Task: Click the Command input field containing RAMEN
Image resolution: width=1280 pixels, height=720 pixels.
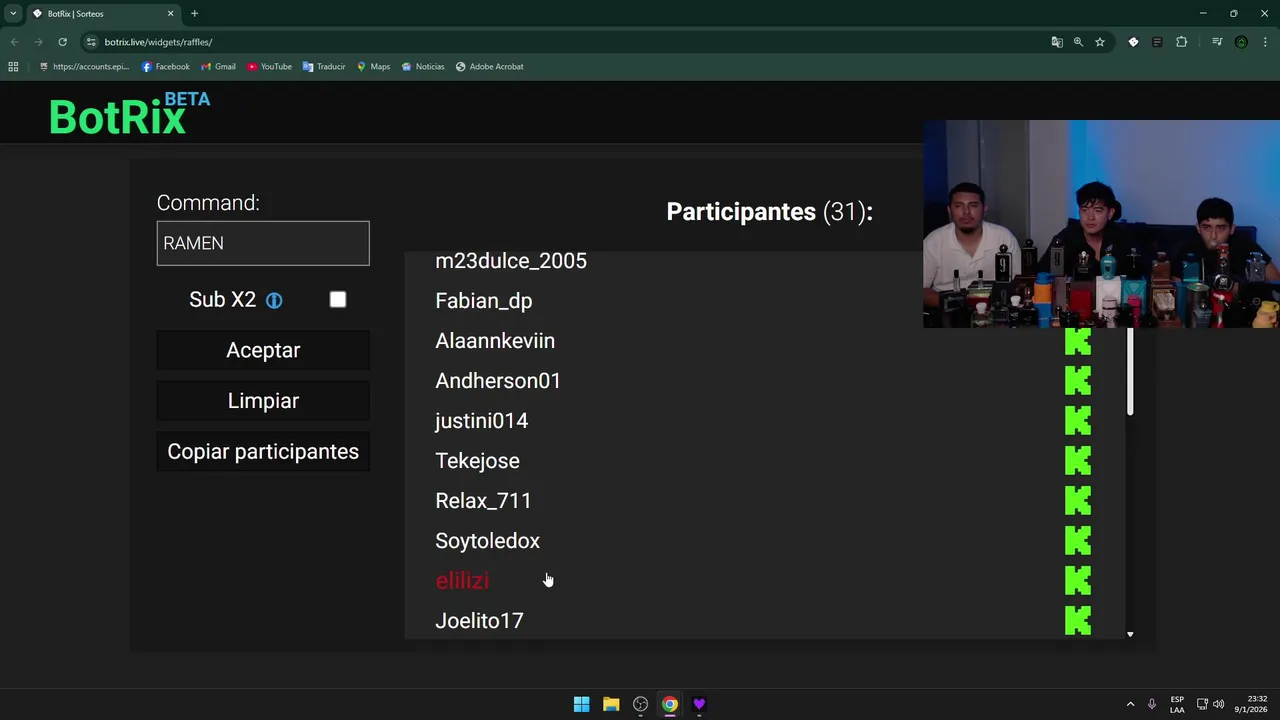Action: 263,243
